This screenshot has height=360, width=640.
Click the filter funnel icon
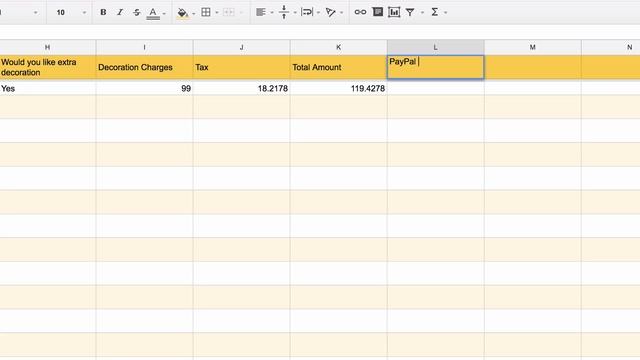pos(410,12)
